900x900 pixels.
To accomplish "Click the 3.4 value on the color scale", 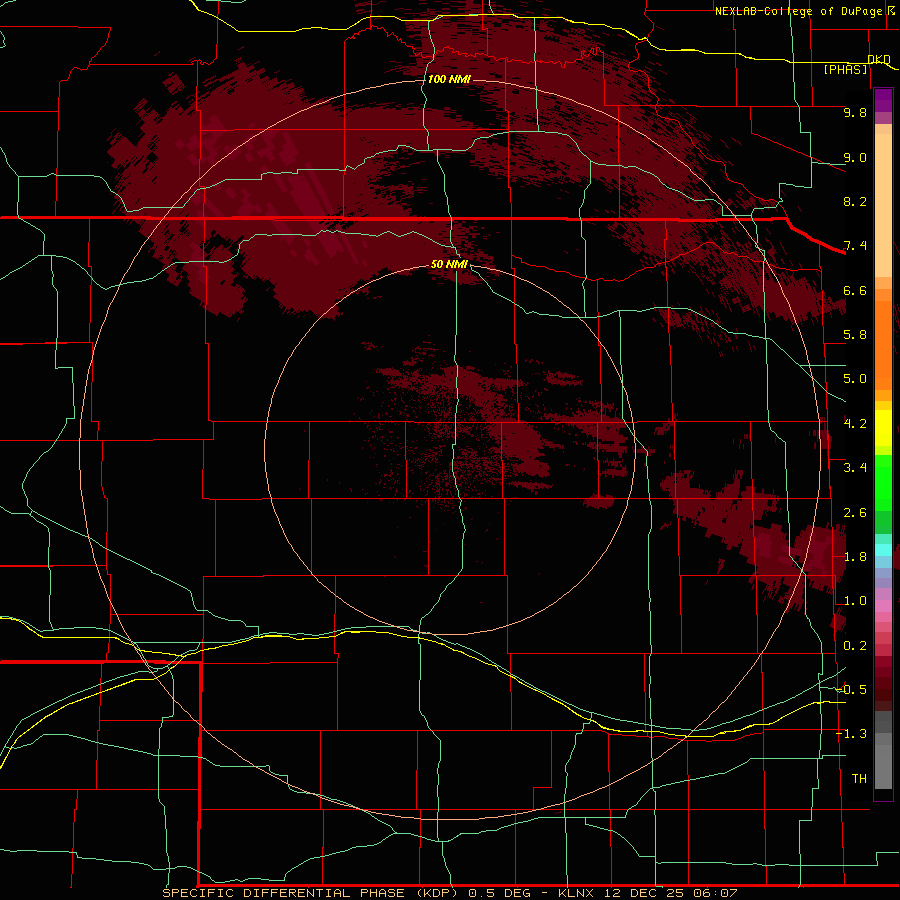I will pyautogui.click(x=855, y=468).
